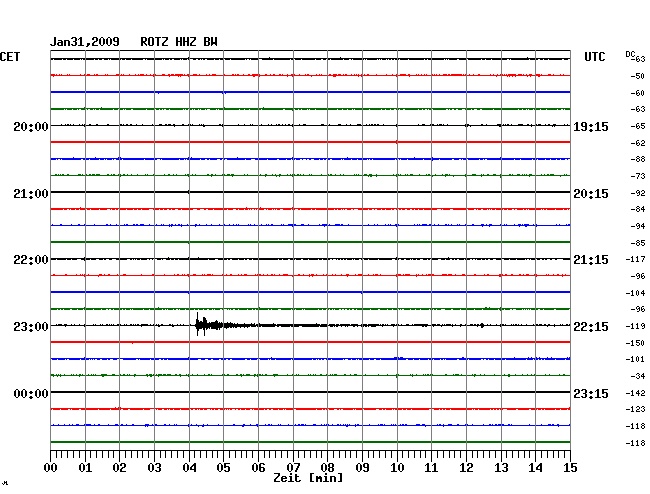650x494 pixels.
Task: Click the 21:00 CET time label
Action: [x=31, y=194]
